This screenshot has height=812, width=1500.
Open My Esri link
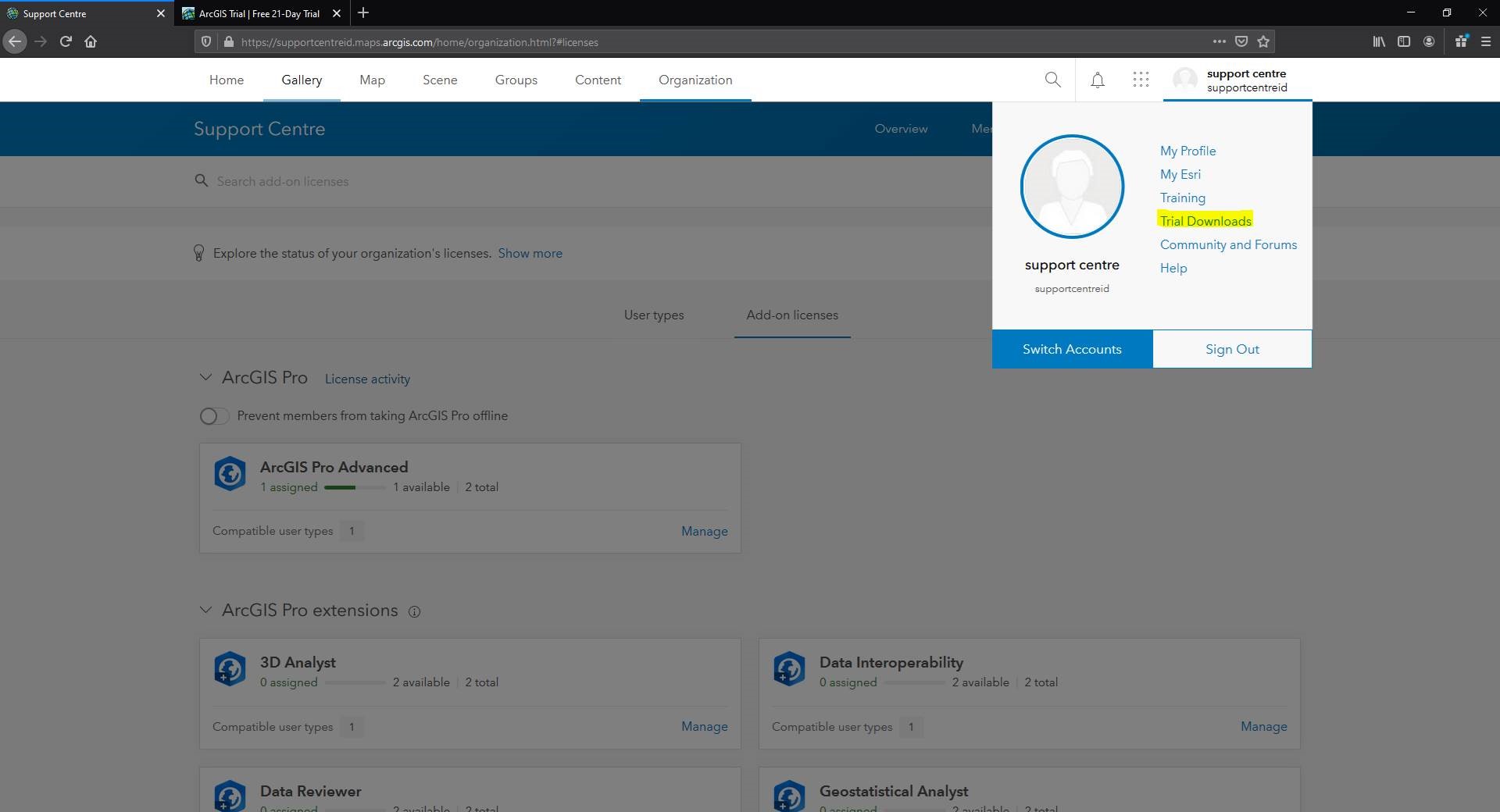pos(1180,174)
